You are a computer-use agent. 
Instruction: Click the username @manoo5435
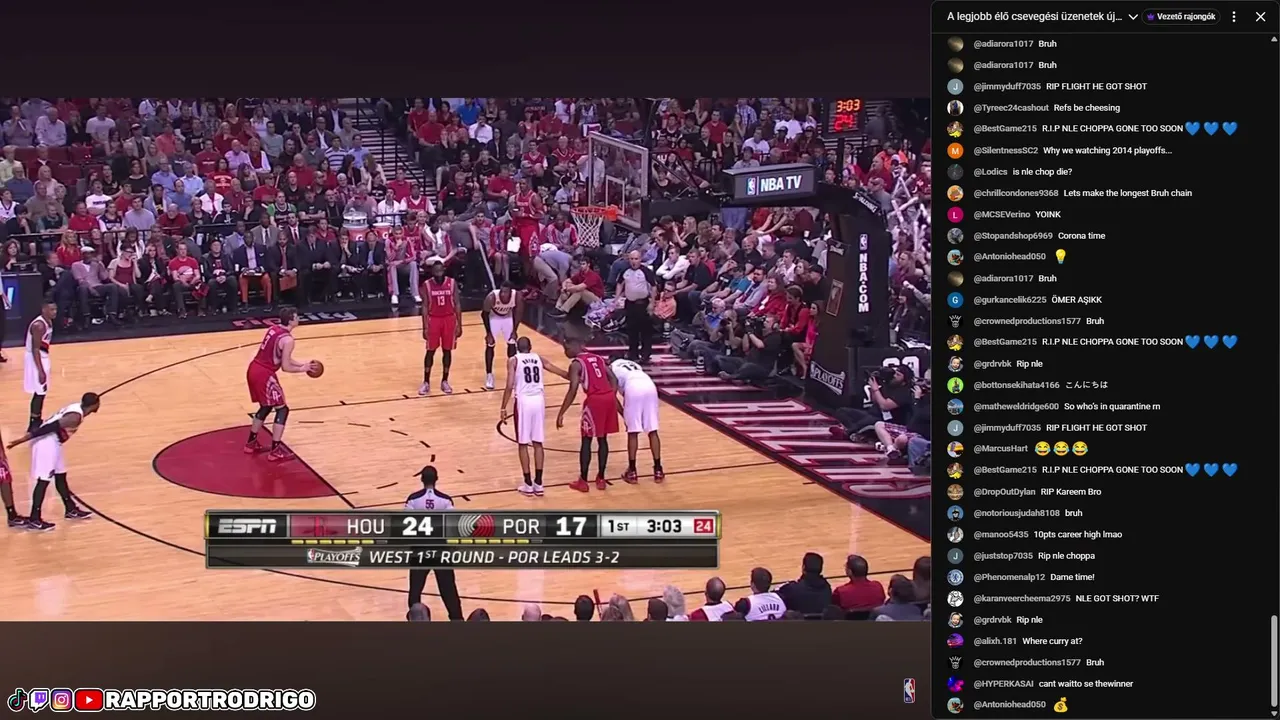point(1001,534)
